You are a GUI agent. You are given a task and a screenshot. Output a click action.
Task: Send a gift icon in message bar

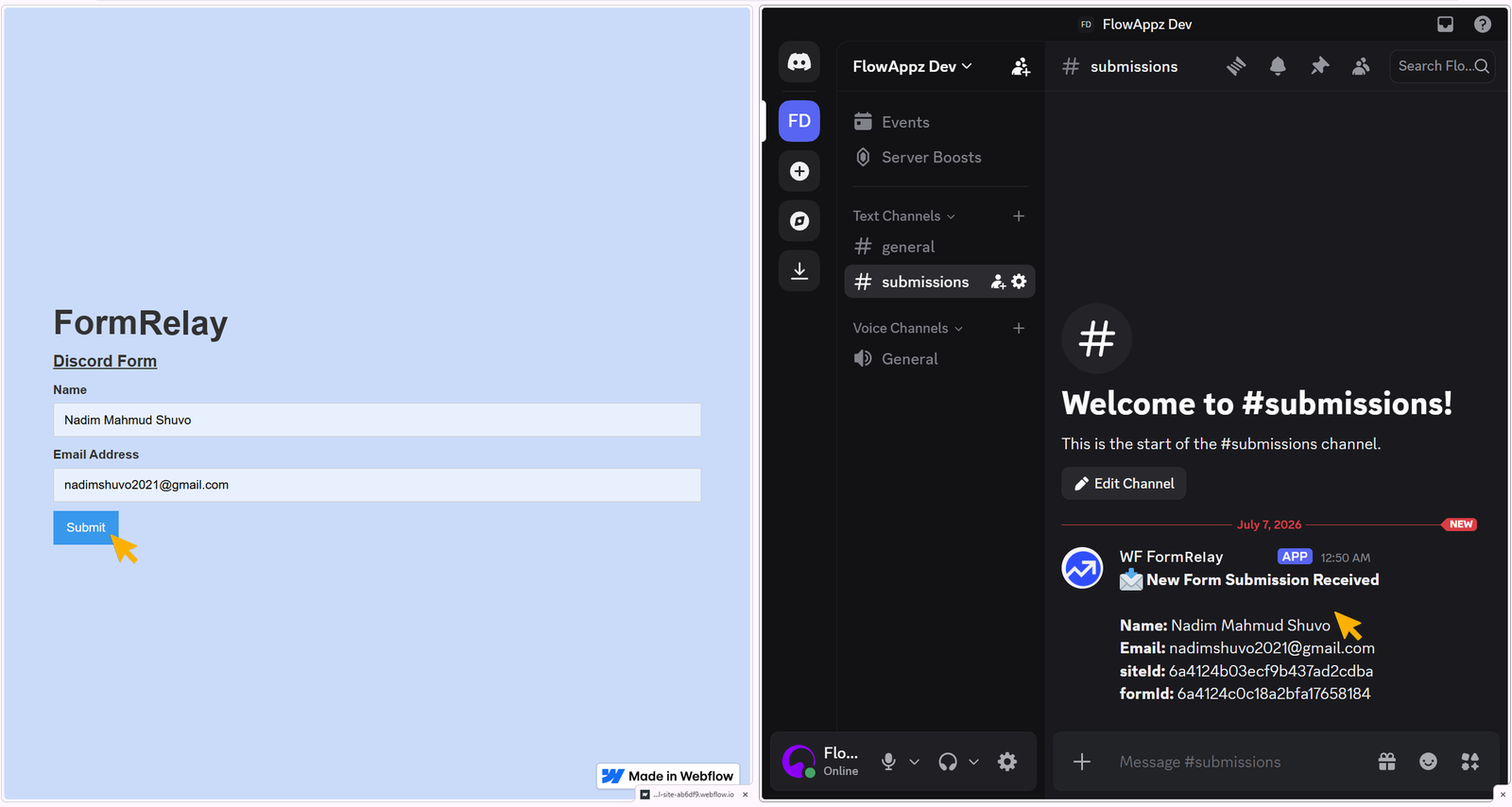coord(1386,762)
